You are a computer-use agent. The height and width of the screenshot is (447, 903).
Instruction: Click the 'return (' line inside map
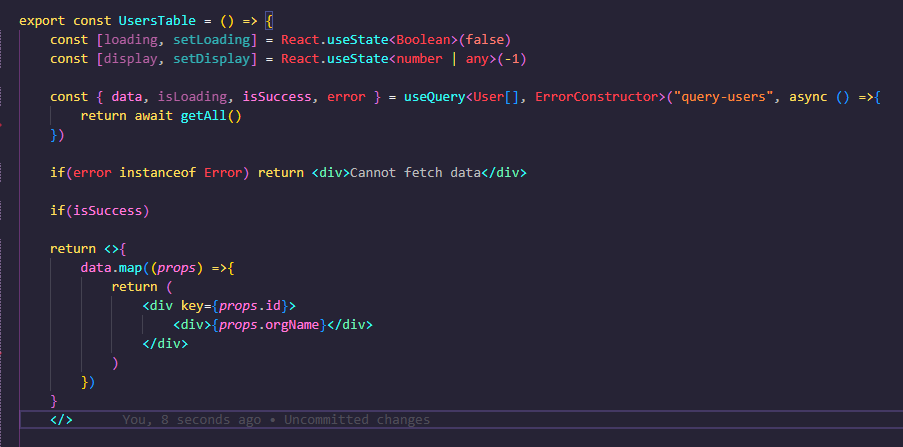point(142,287)
